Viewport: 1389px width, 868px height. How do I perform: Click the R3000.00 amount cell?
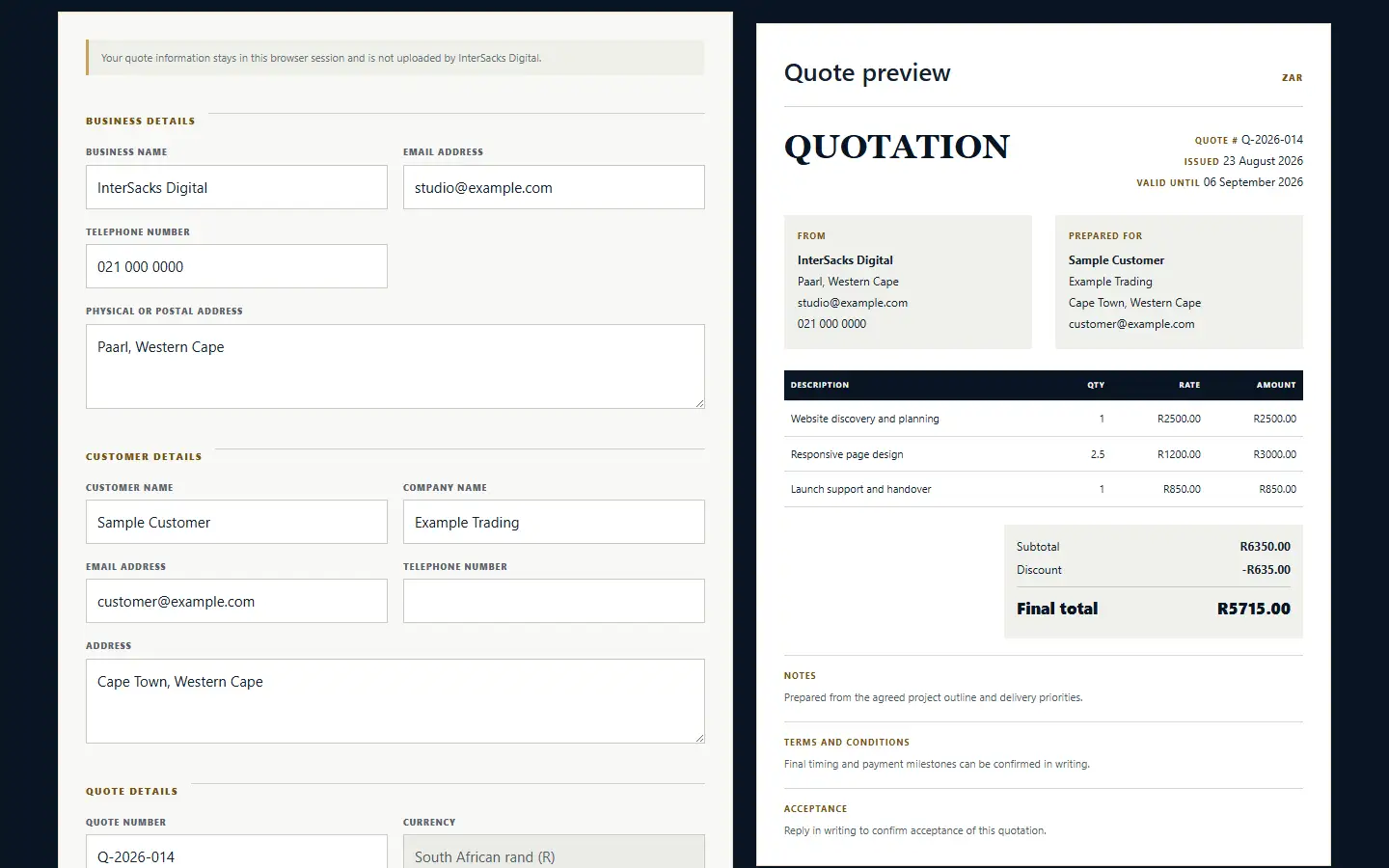(x=1275, y=454)
